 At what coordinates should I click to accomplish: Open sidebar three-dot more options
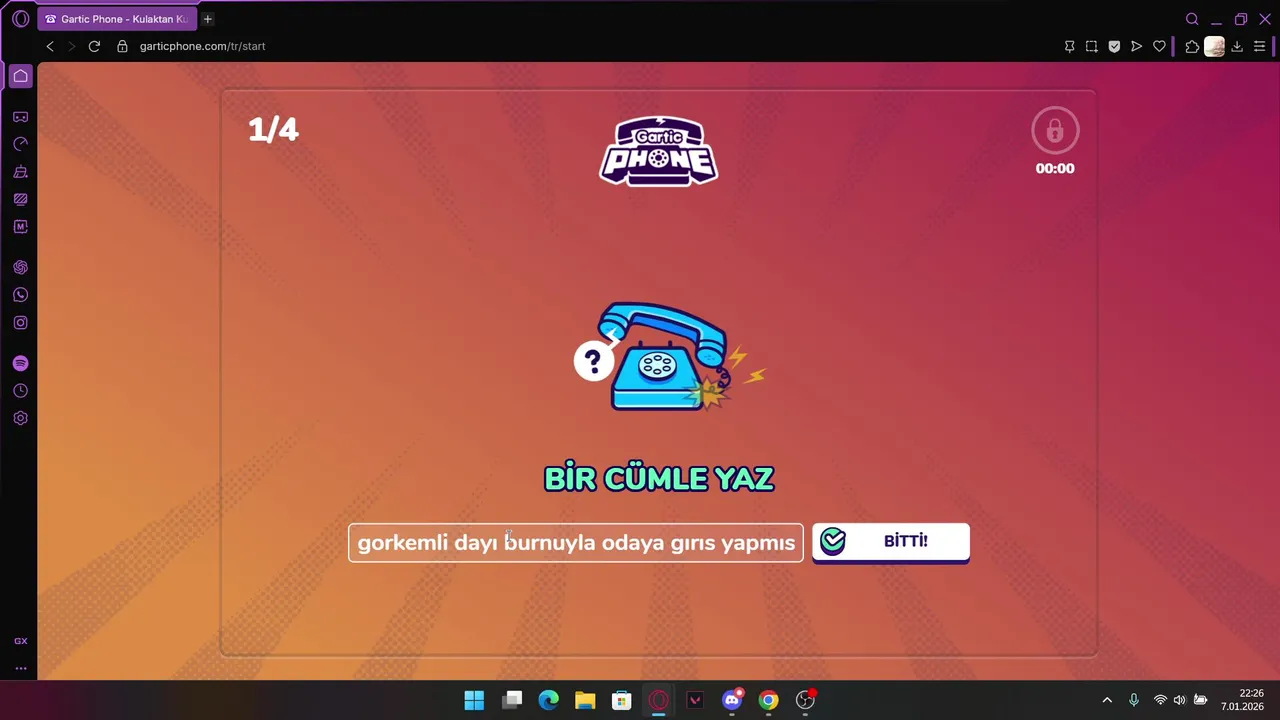coord(20,668)
